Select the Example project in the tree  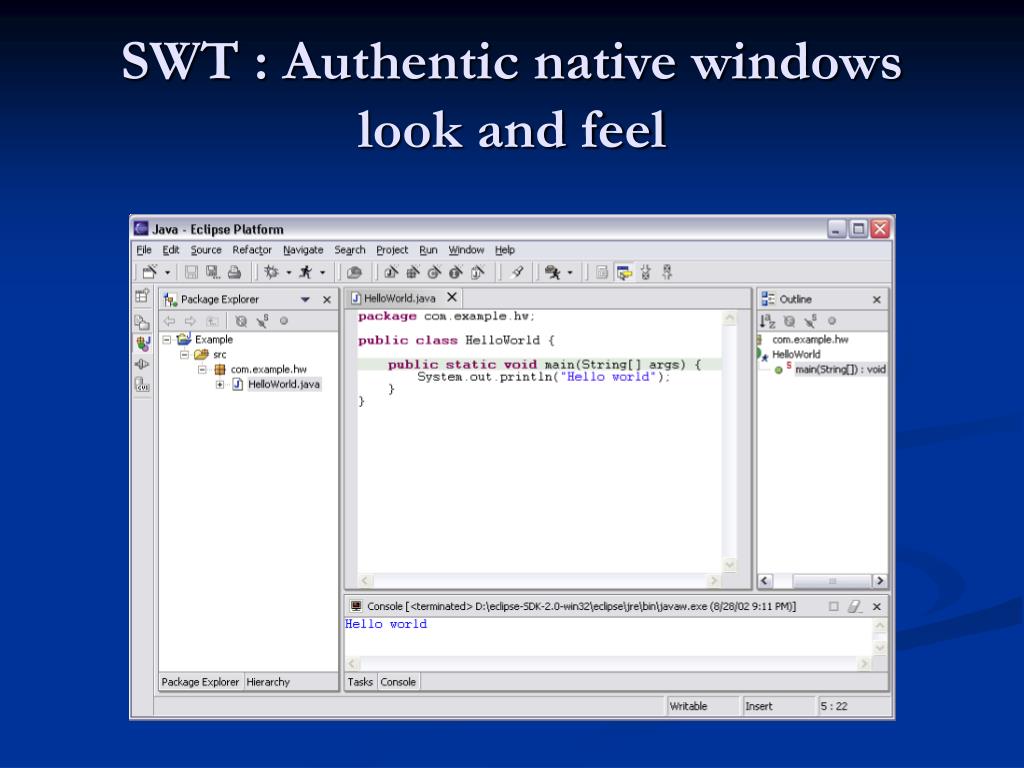click(x=214, y=340)
